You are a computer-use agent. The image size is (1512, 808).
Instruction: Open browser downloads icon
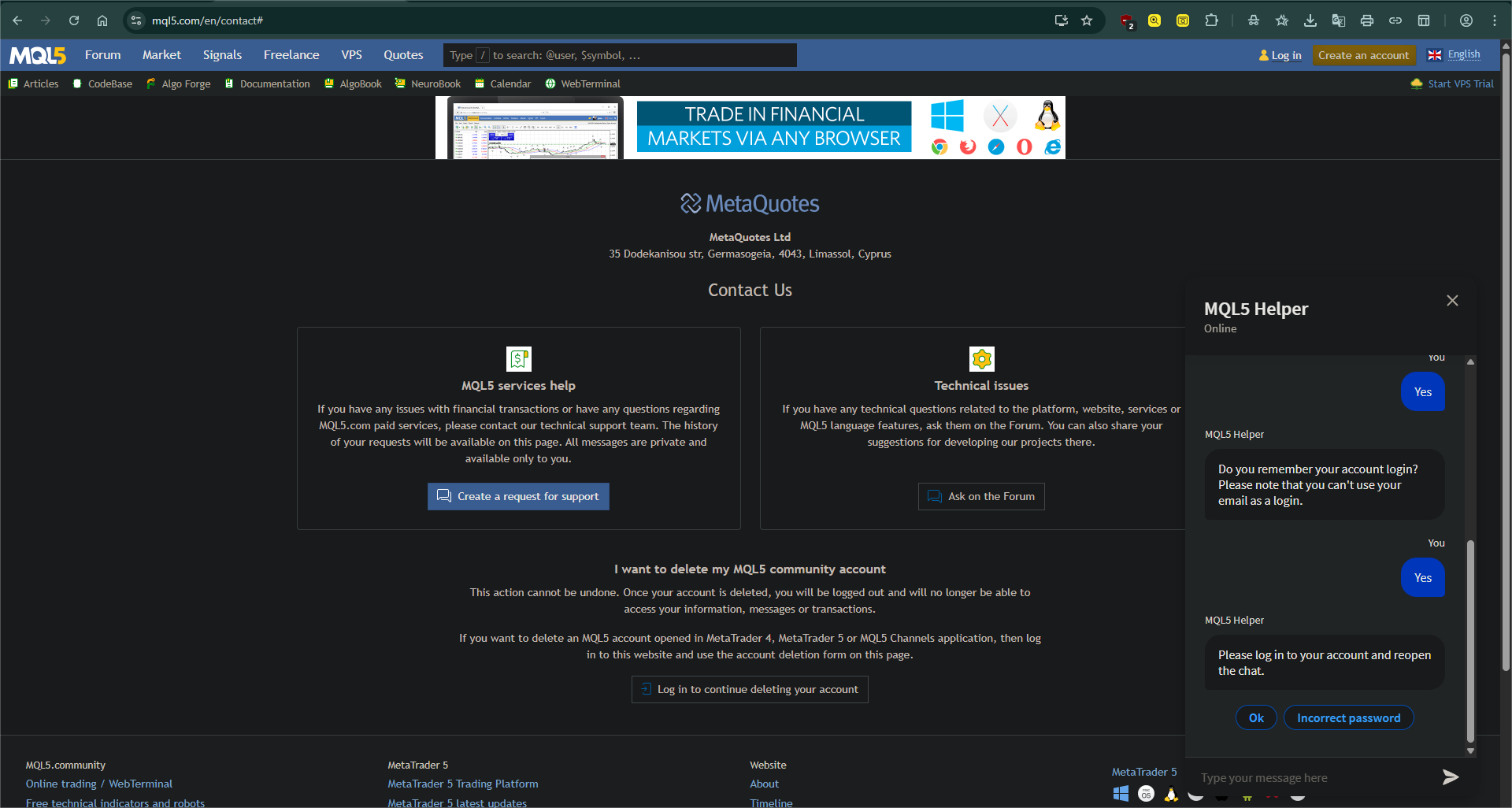click(1310, 20)
